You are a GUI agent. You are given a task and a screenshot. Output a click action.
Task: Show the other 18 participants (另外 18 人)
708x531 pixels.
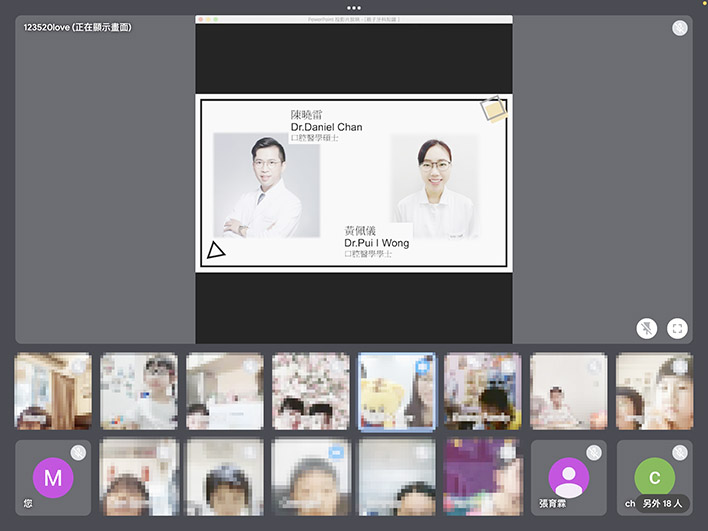663,503
